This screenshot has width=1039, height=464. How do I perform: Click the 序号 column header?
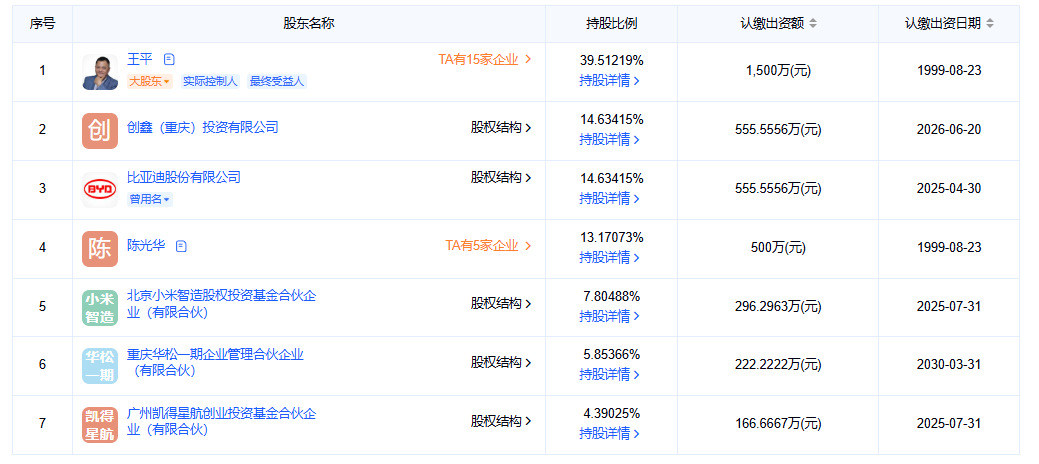click(42, 24)
